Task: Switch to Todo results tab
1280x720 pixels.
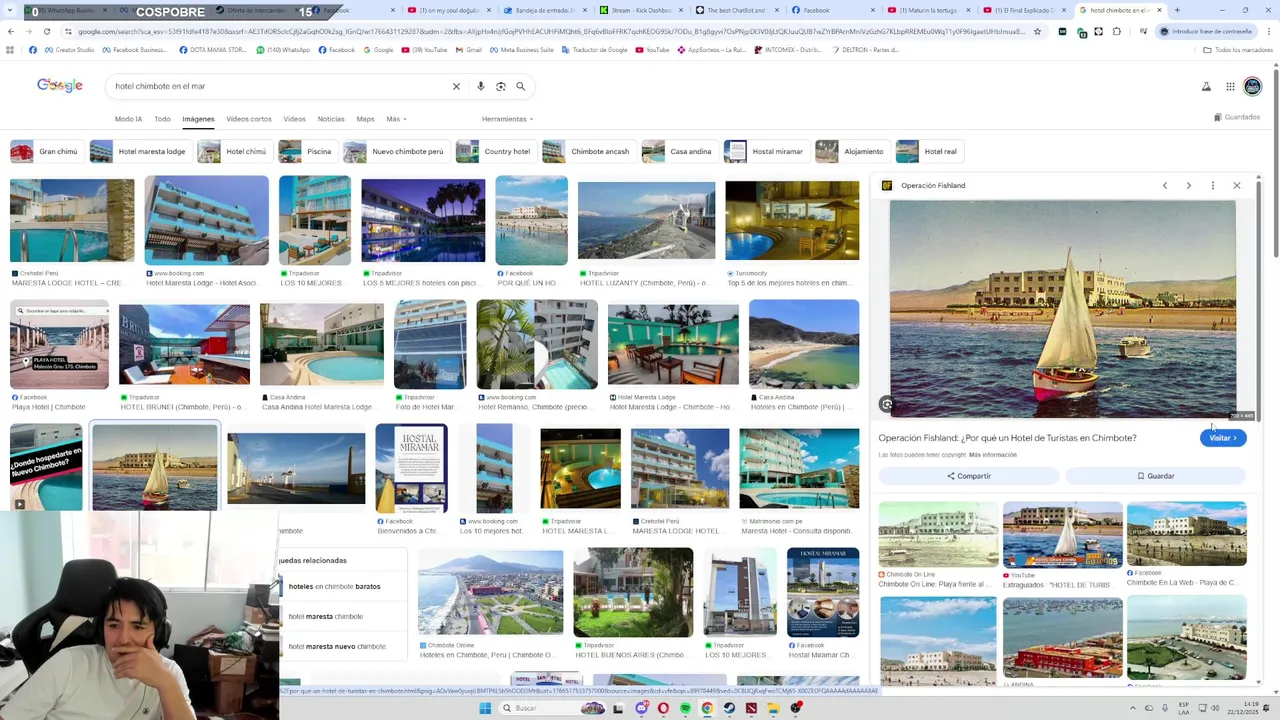Action: coord(162,119)
